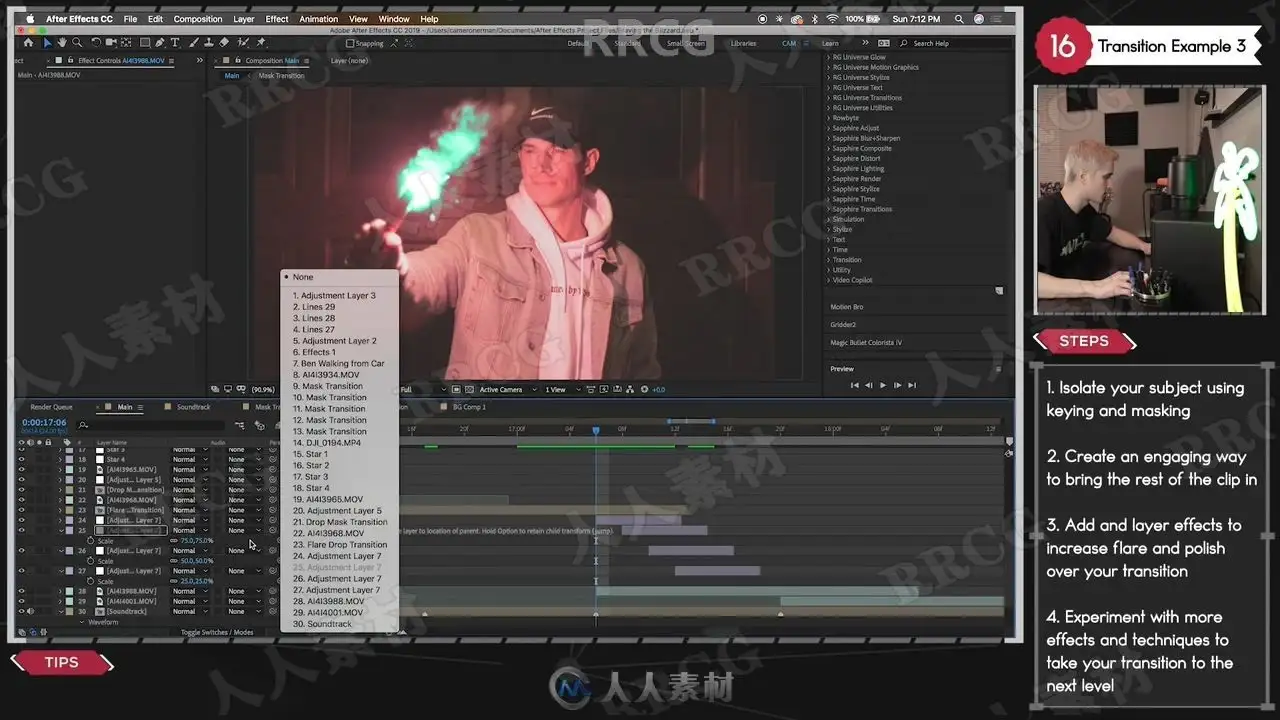Image resolution: width=1280 pixels, height=720 pixels.
Task: Open the Composition Mini-Flowchart icon
Action: tap(240, 425)
